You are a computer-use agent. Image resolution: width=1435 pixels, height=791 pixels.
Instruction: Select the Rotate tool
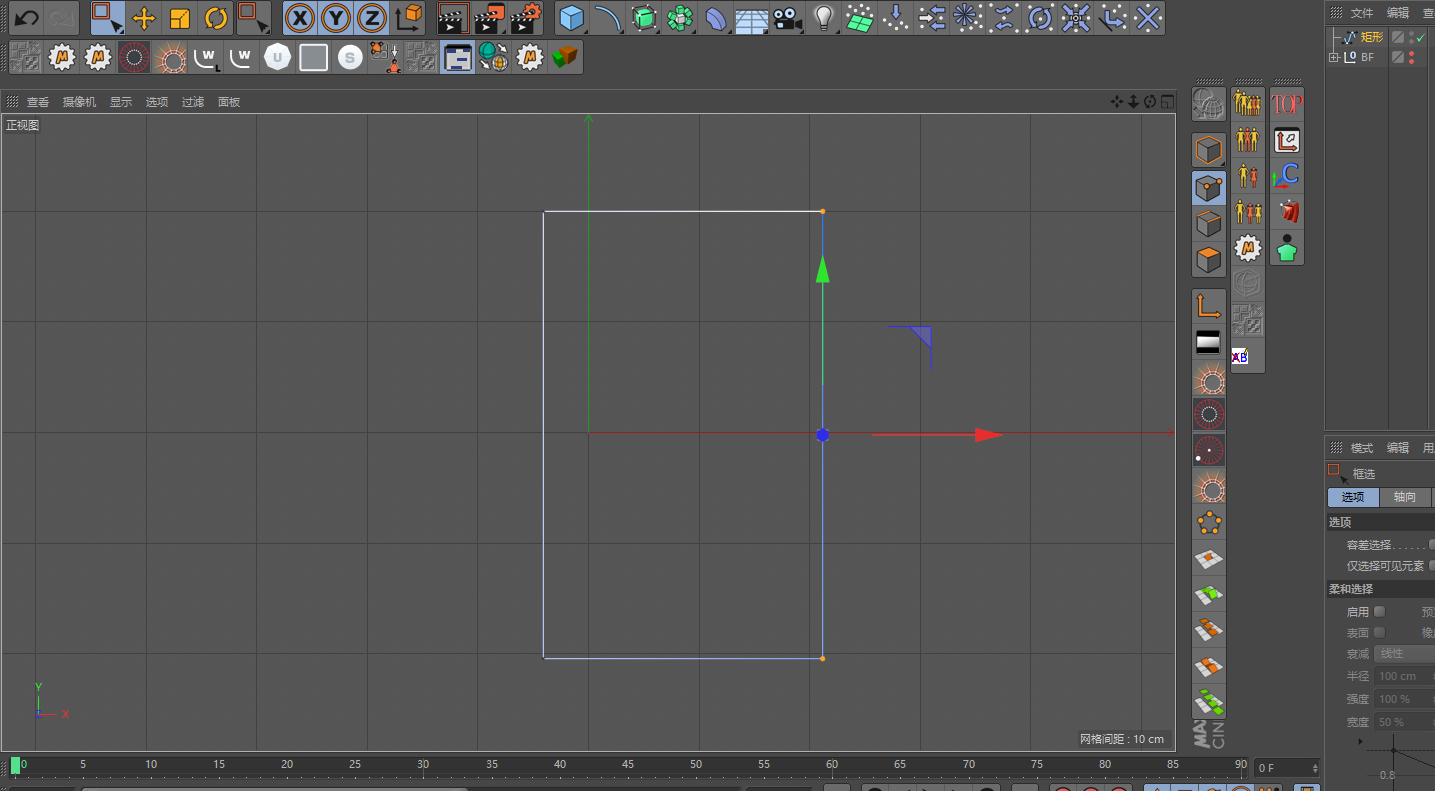click(216, 18)
